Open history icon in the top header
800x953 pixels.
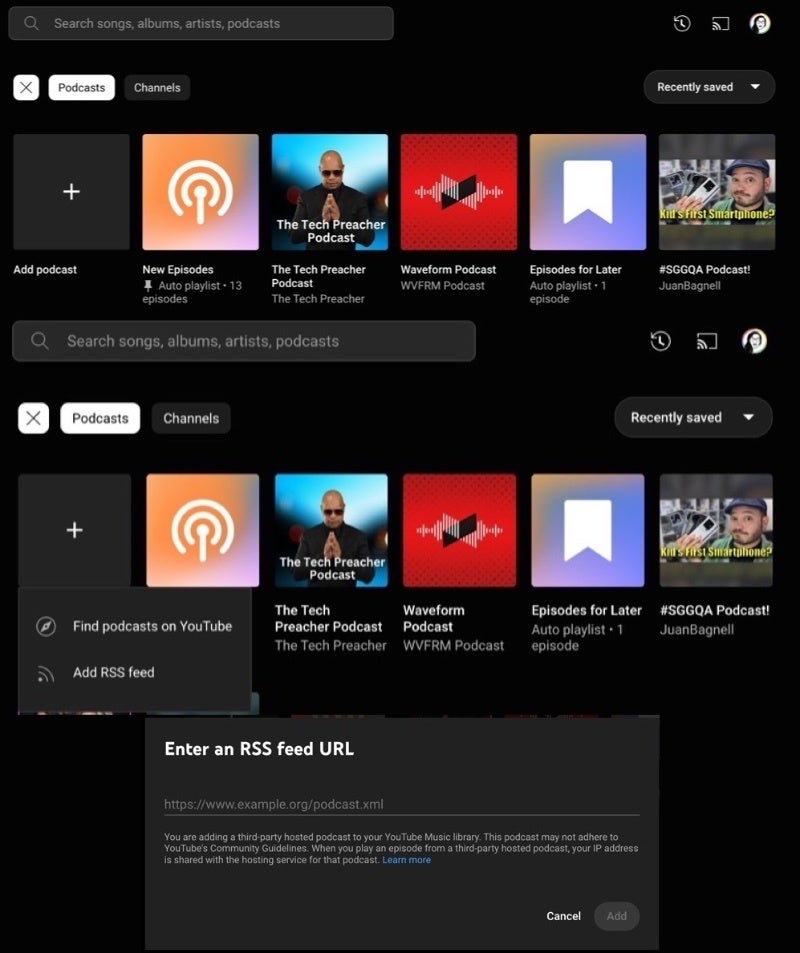[x=681, y=24]
